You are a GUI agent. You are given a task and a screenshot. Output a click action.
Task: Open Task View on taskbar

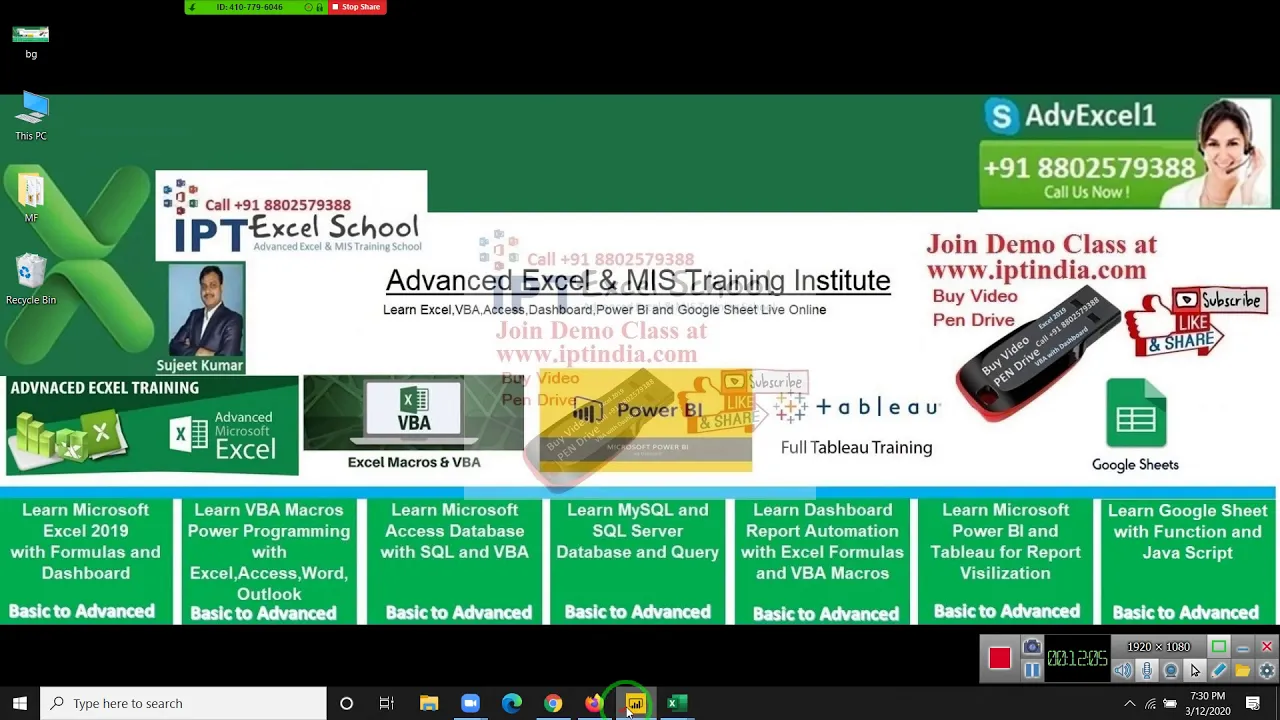pos(387,703)
